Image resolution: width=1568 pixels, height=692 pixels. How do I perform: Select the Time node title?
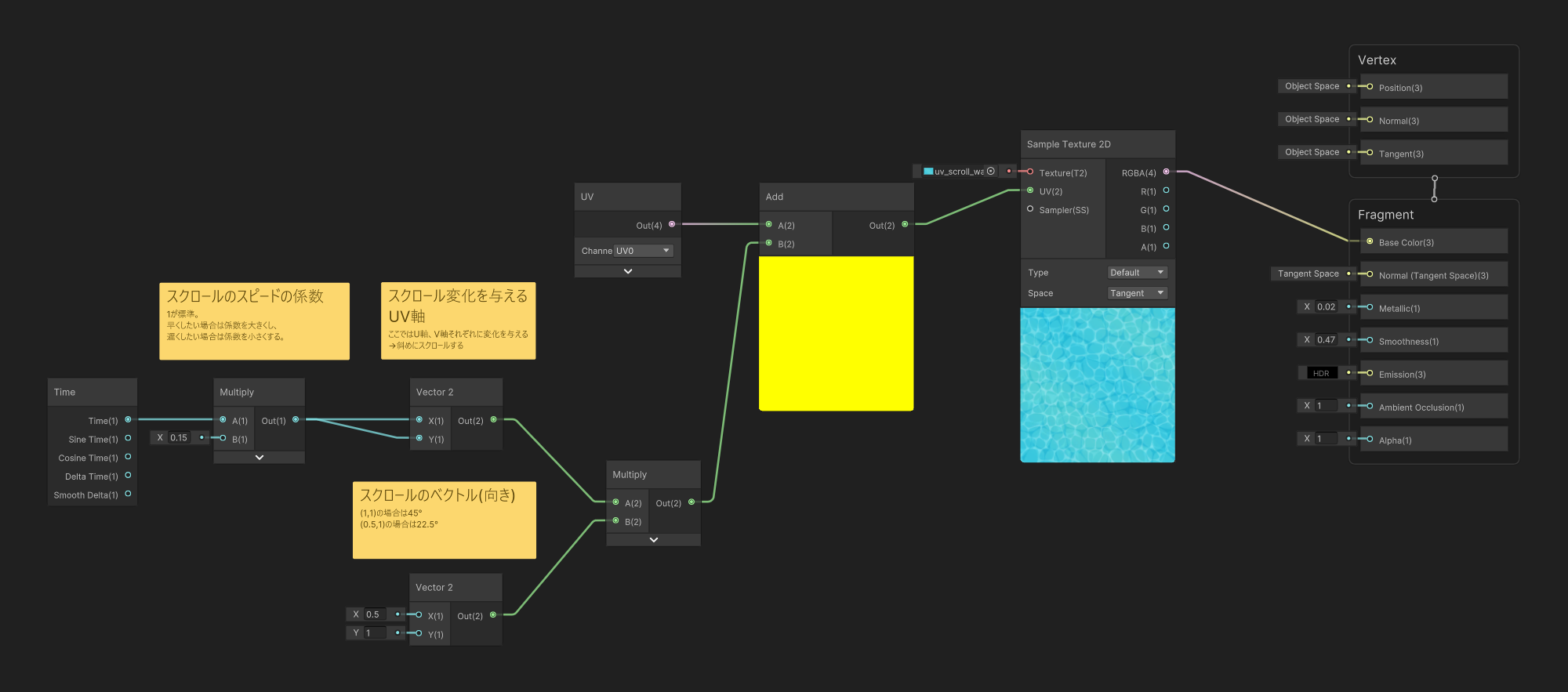(64, 392)
